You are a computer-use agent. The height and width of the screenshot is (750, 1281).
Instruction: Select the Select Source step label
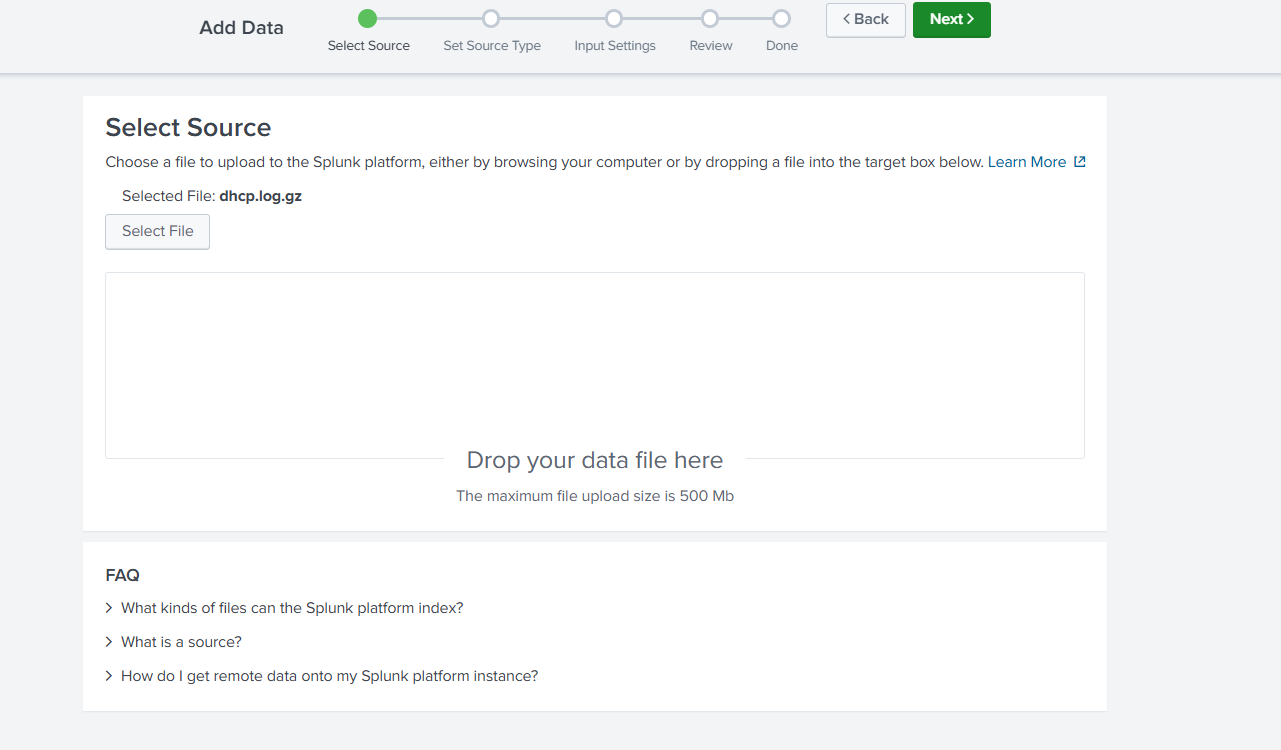click(x=369, y=46)
